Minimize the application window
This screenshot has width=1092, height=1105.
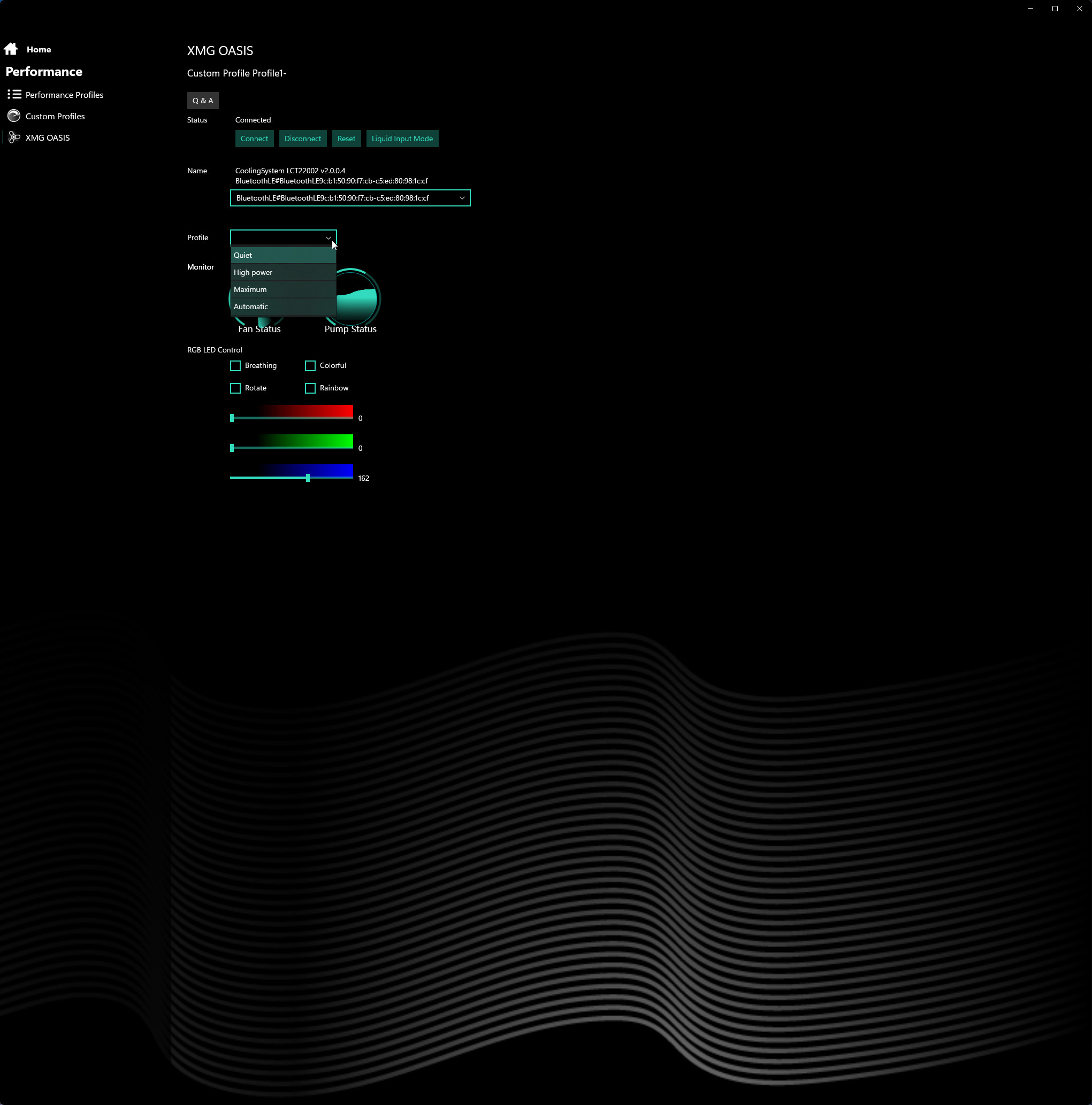coord(1030,9)
